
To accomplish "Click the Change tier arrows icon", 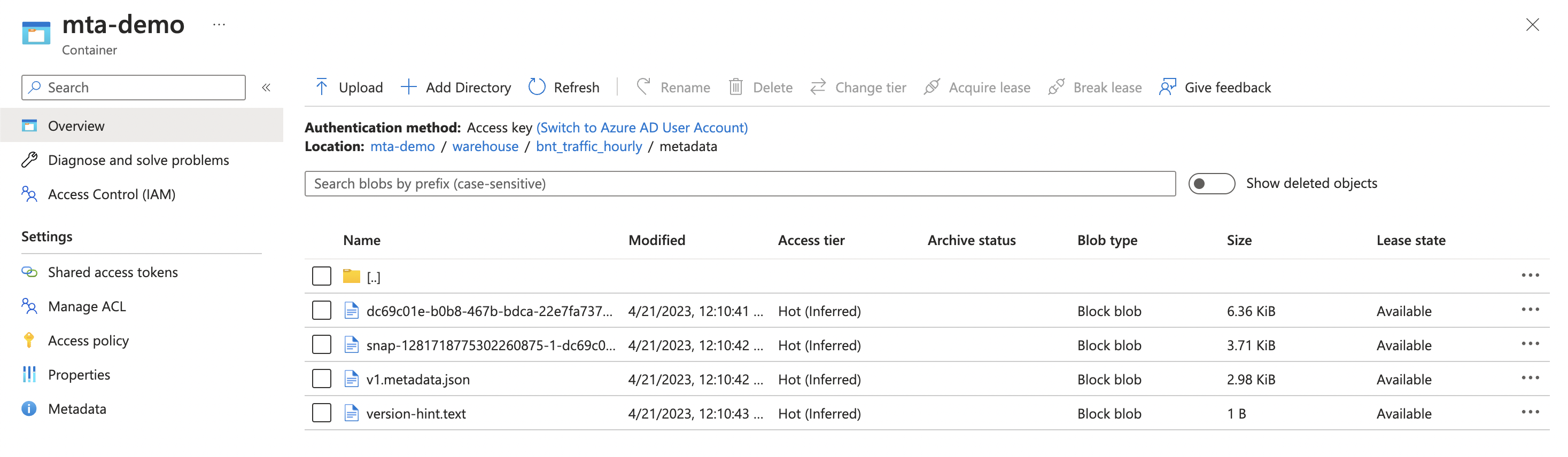I will pos(818,87).
